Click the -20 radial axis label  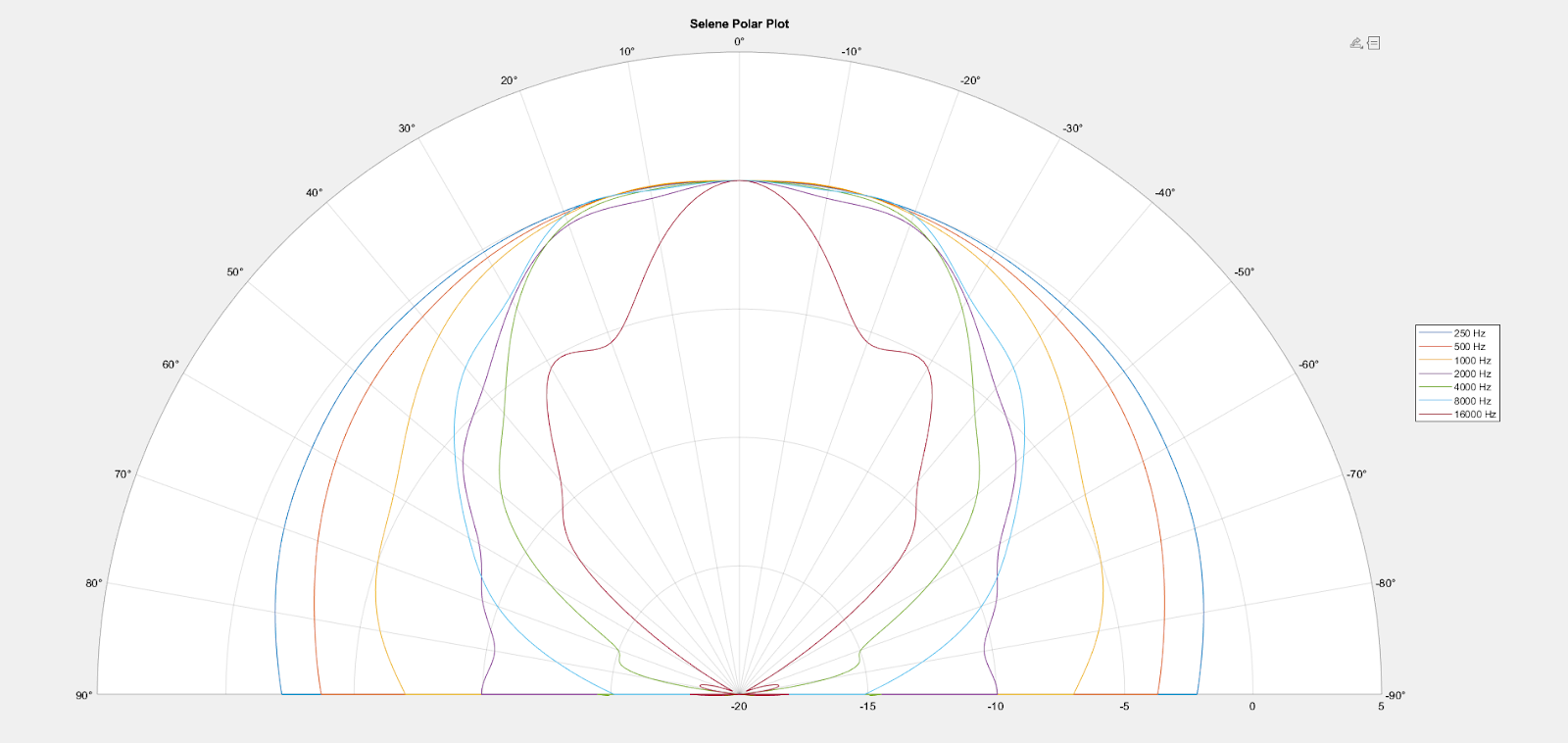(739, 707)
